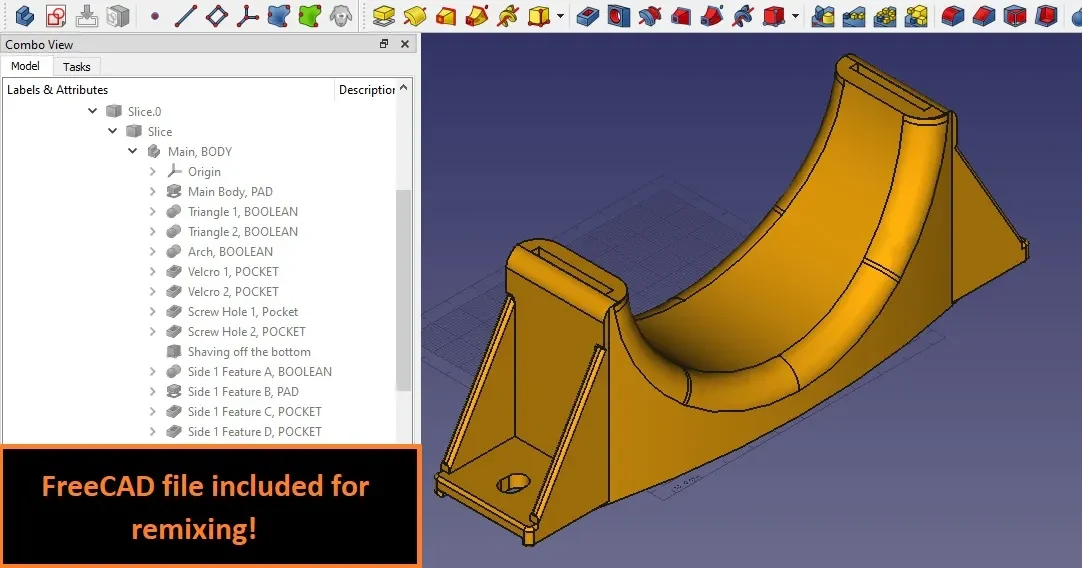1082x568 pixels.
Task: Click the Description column header
Action: tap(366, 90)
